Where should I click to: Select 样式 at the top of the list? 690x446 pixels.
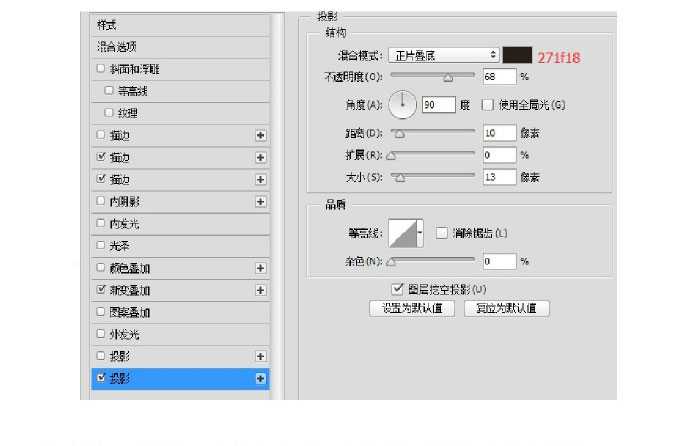[x=177, y=24]
